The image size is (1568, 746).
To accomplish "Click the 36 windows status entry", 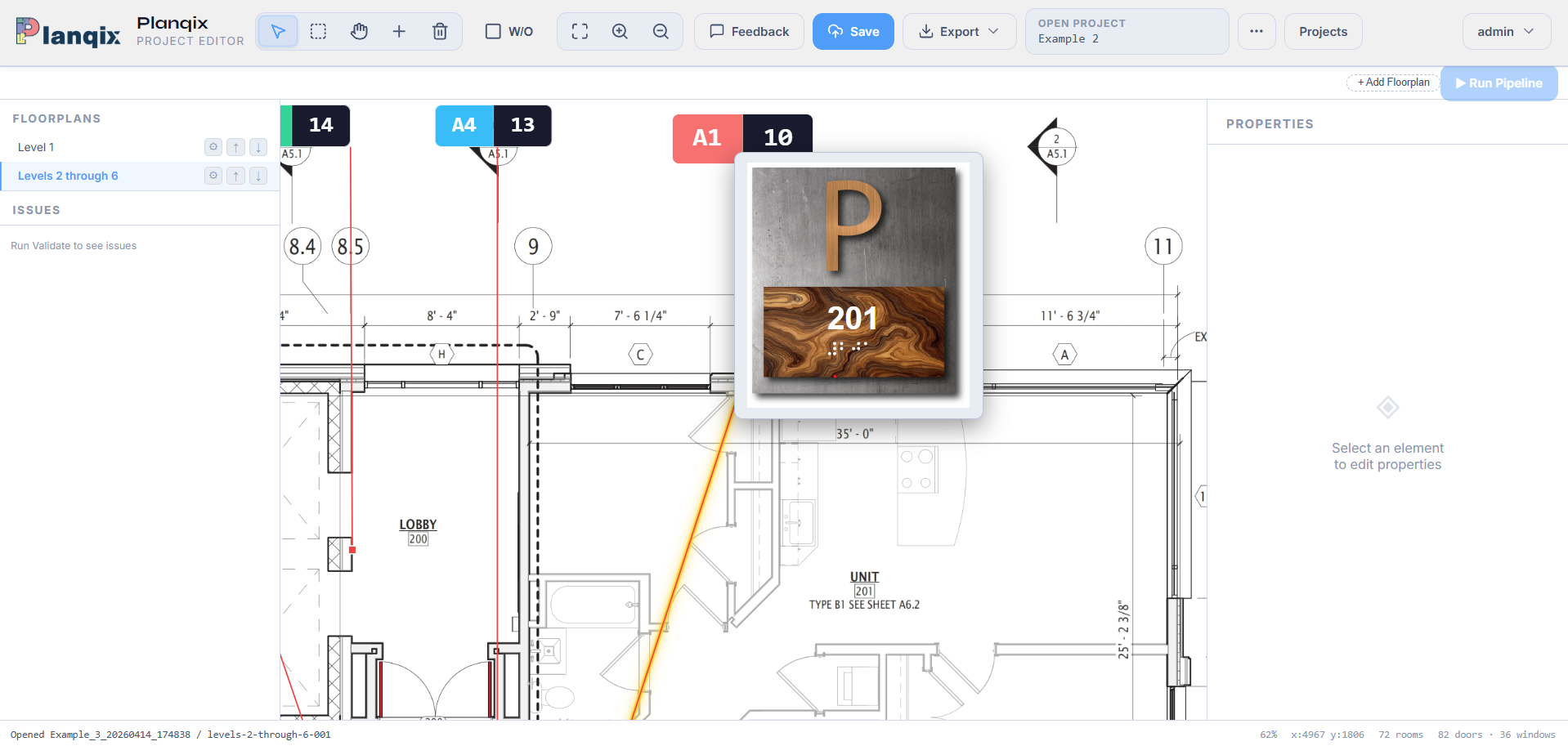I will click(1527, 735).
